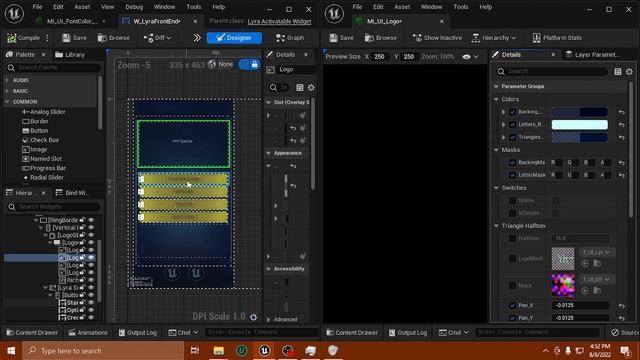Open compile options three-dot menu
Viewport: 640px width, 360px height.
click(x=47, y=38)
